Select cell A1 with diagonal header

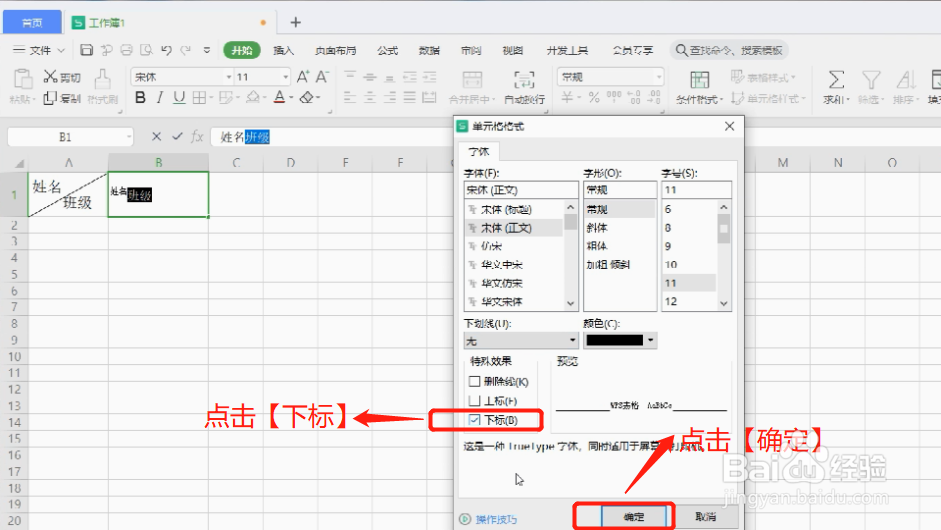pyautogui.click(x=68, y=194)
